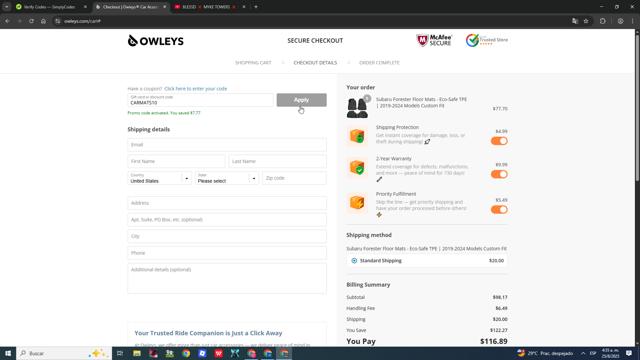Open the browser extensions icon
Viewport: 640px width, 360px height.
point(603,21)
